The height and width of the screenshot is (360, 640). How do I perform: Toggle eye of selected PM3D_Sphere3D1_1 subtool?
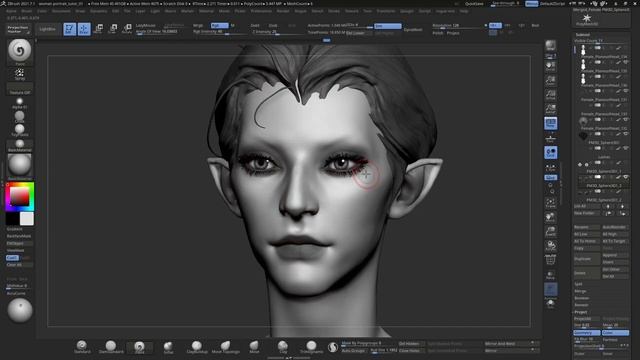[x=626, y=177]
